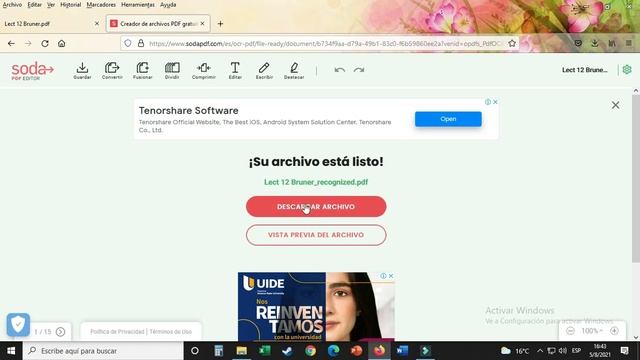
Task: Open Excel from taskbar
Action: click(x=264, y=351)
